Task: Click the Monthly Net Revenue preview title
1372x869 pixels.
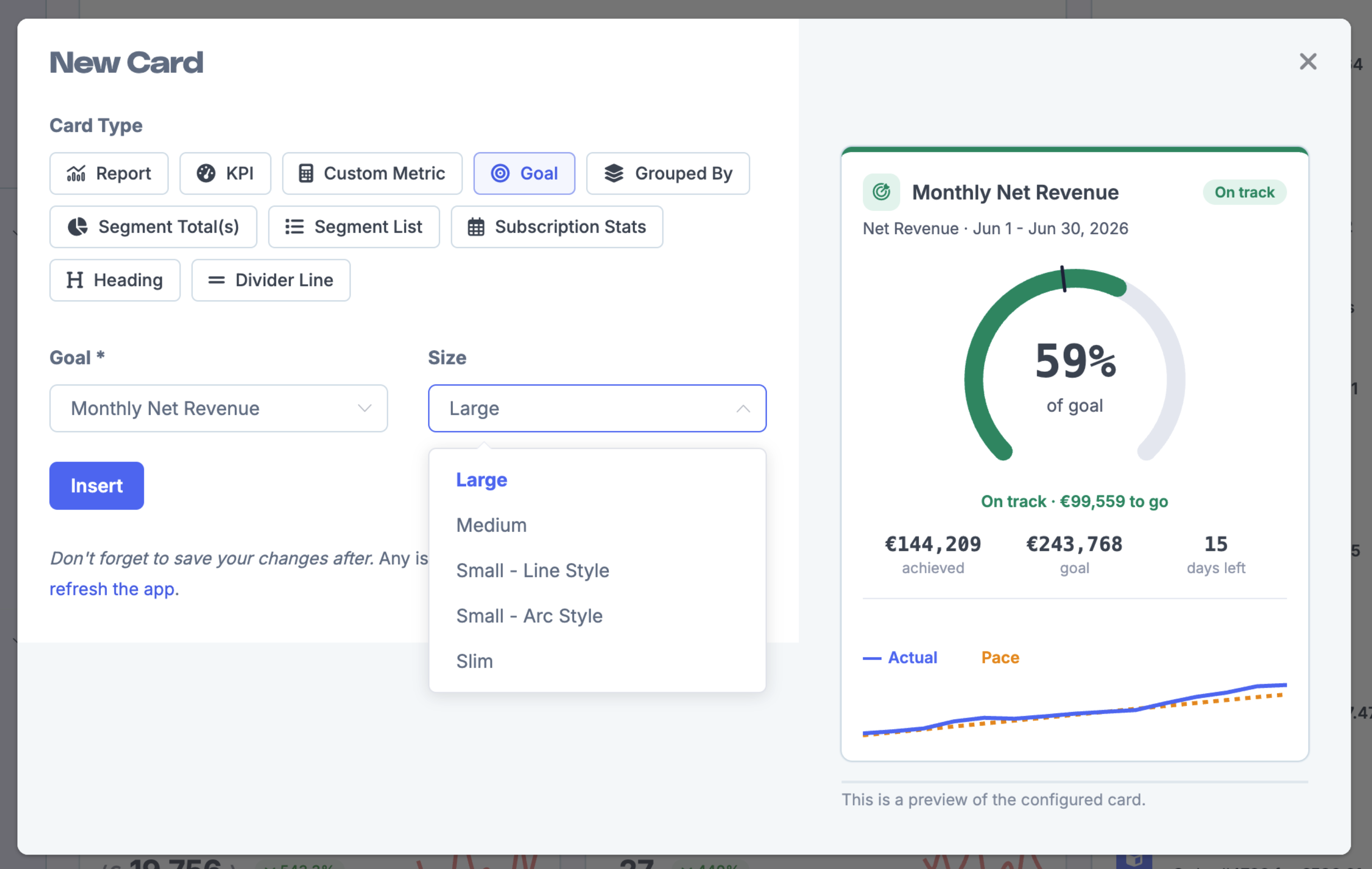Action: click(1015, 193)
